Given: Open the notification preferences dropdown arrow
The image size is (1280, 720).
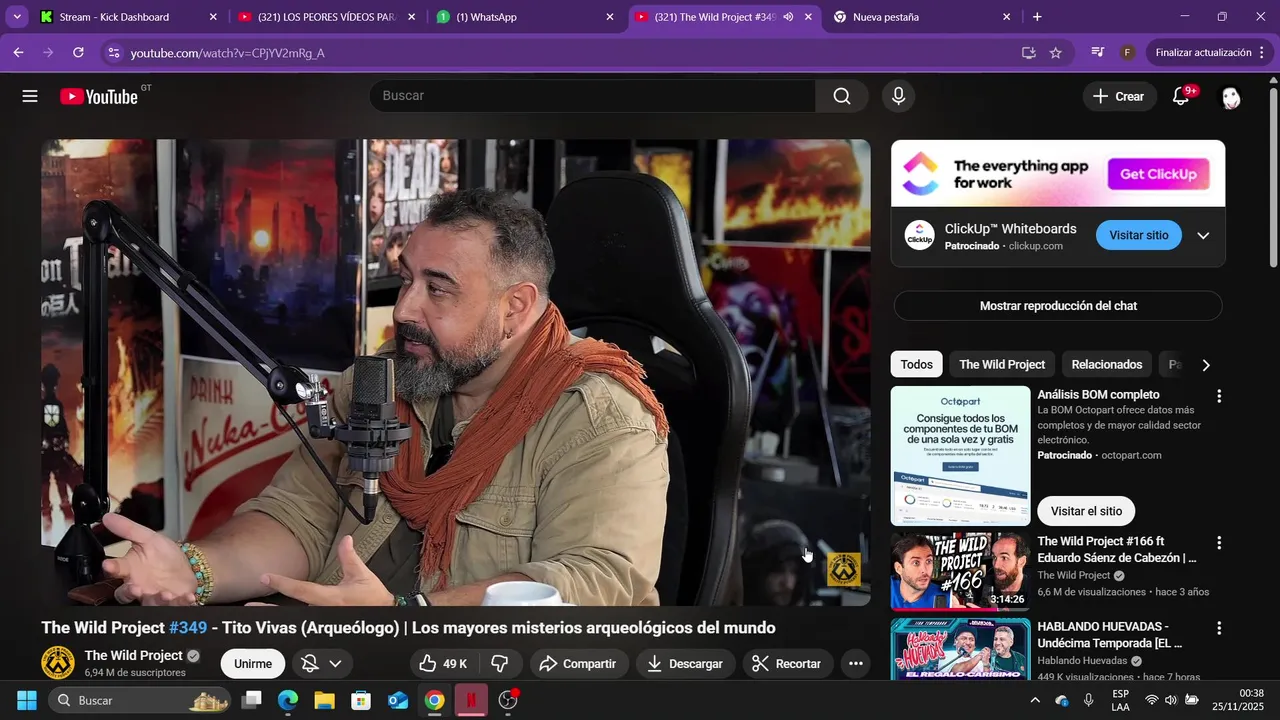Looking at the screenshot, I should (x=335, y=663).
